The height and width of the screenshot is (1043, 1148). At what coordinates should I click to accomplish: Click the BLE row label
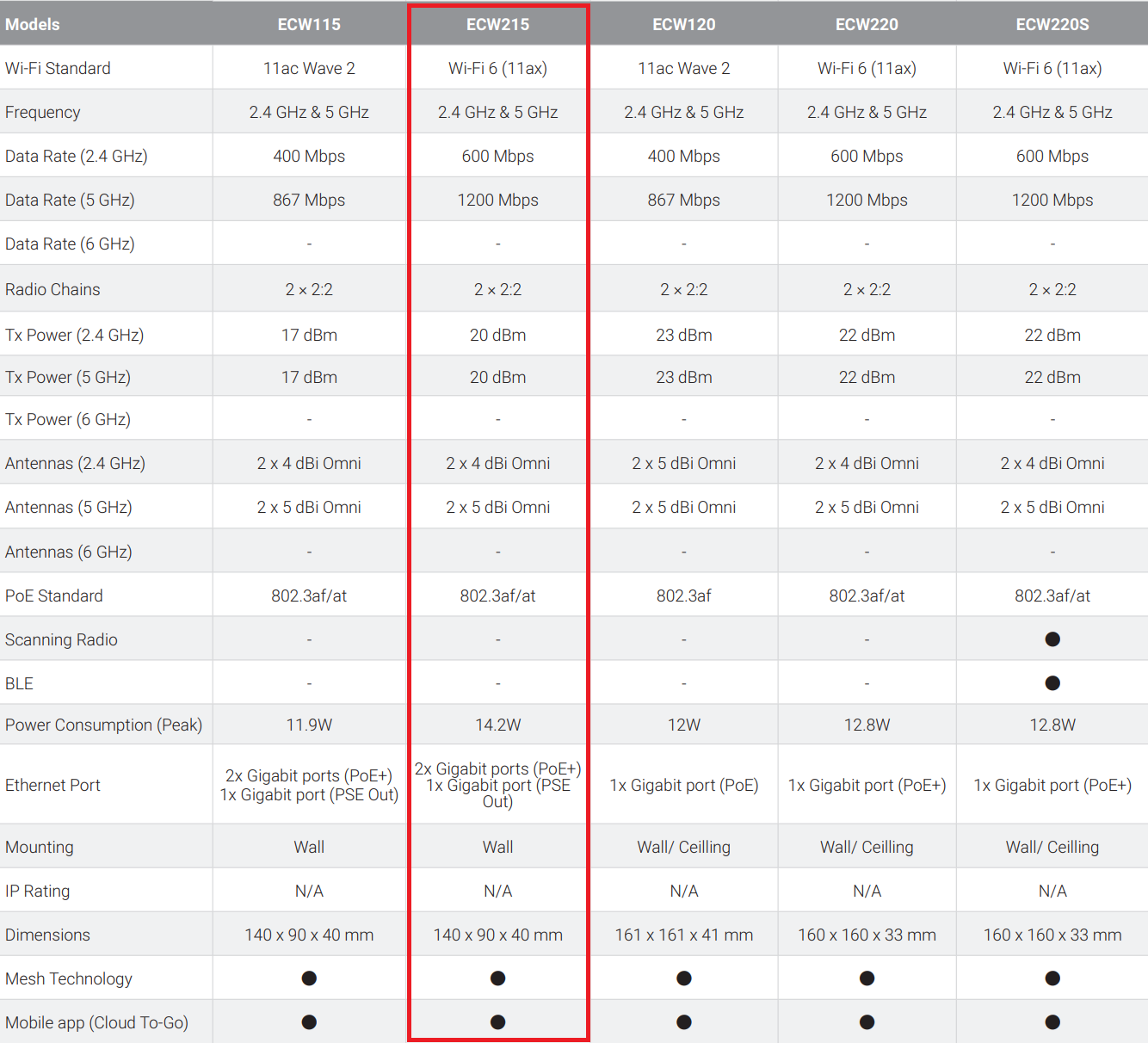[x=19, y=683]
